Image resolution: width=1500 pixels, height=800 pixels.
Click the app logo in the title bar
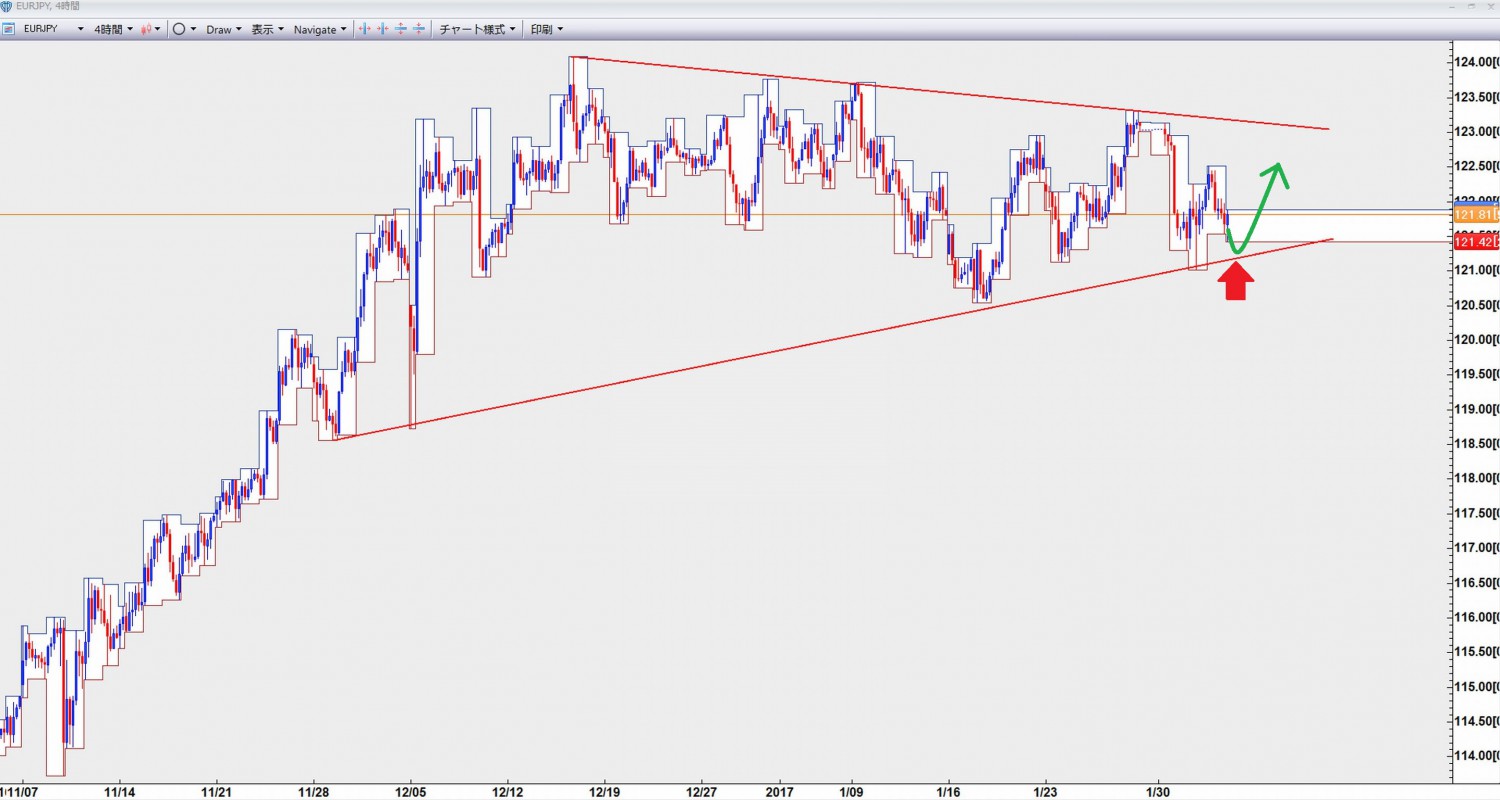(x=8, y=6)
